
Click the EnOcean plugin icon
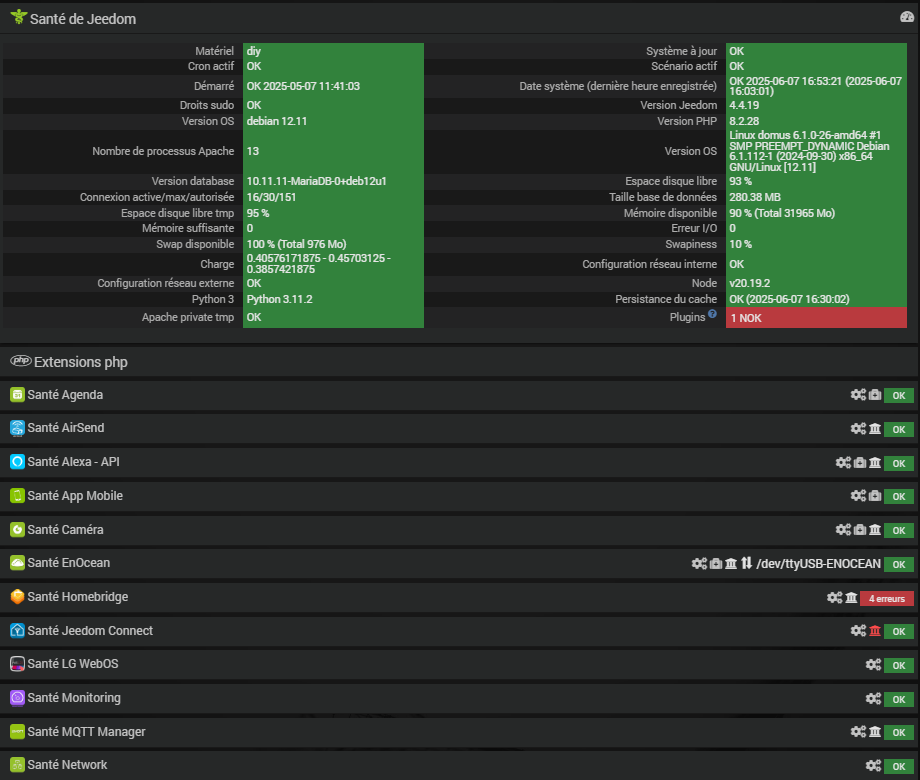tap(18, 563)
